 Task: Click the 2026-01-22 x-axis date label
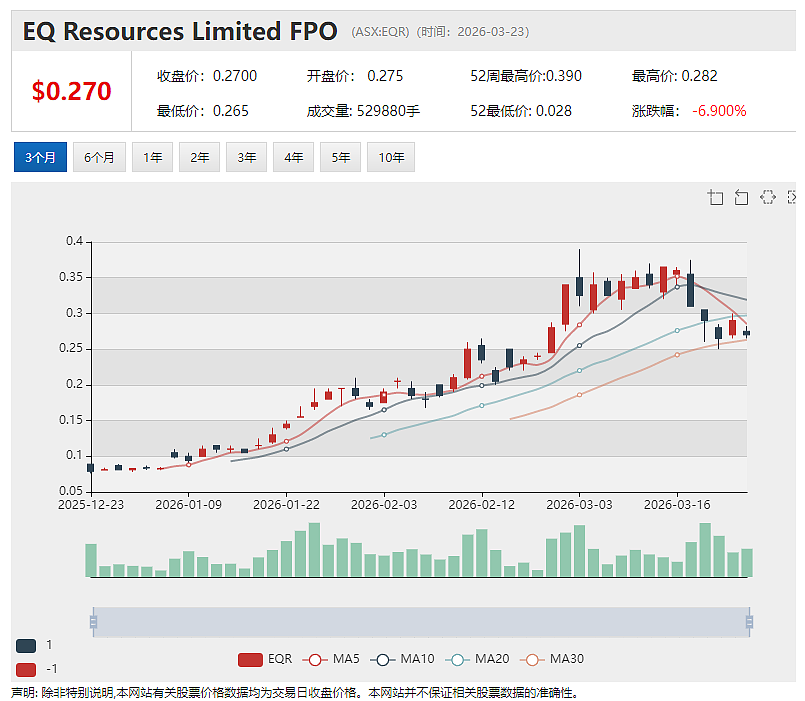point(286,505)
